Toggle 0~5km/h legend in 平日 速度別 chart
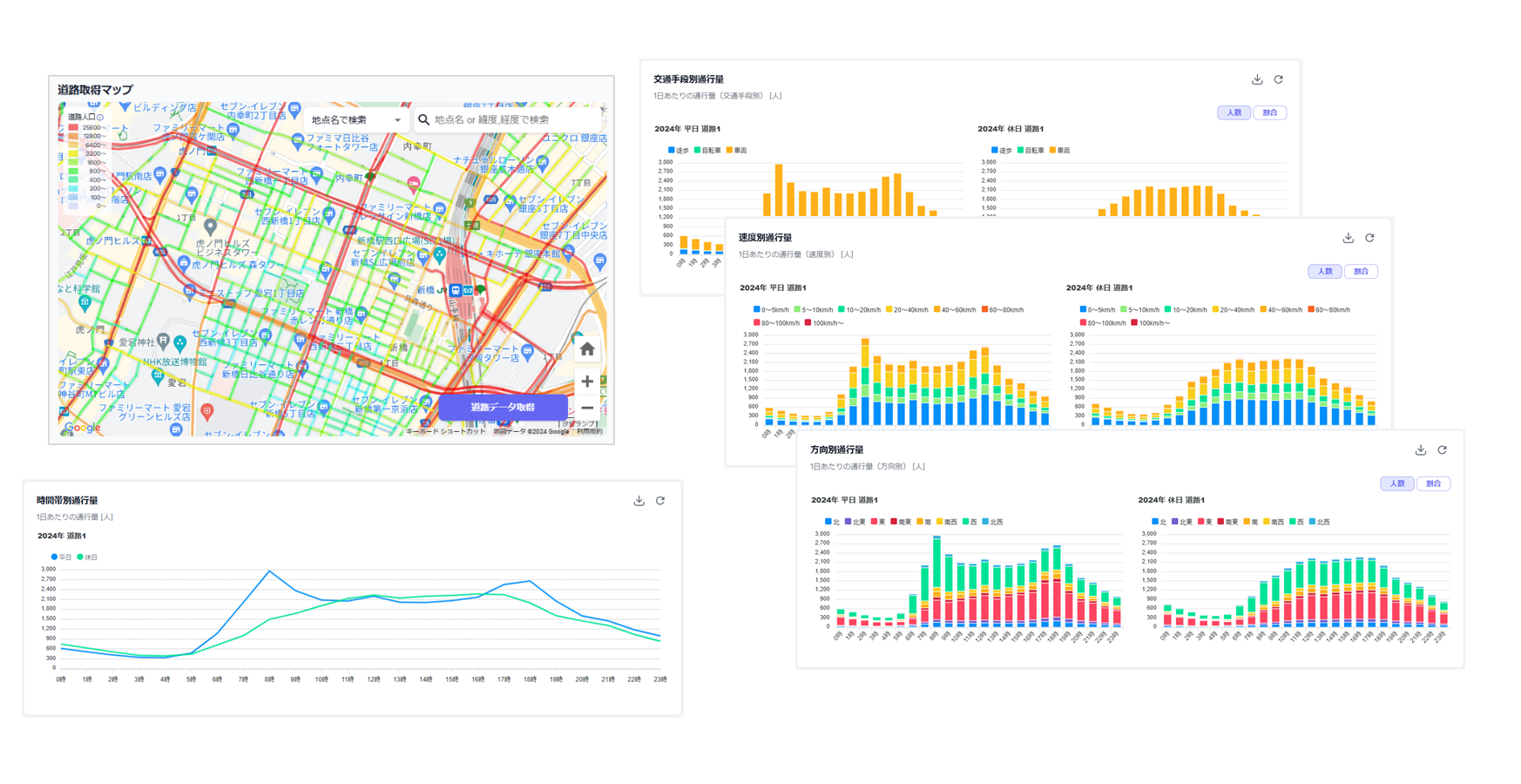Viewport: 1521px width, 784px height. tap(771, 309)
